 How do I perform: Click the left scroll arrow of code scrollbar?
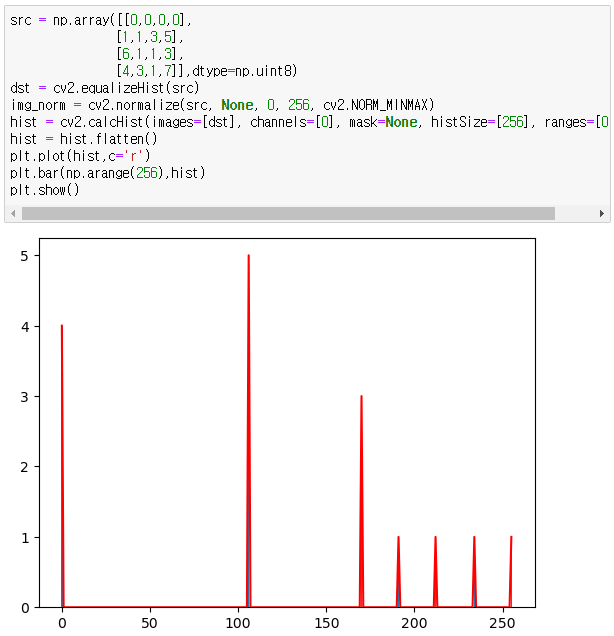(x=13, y=213)
